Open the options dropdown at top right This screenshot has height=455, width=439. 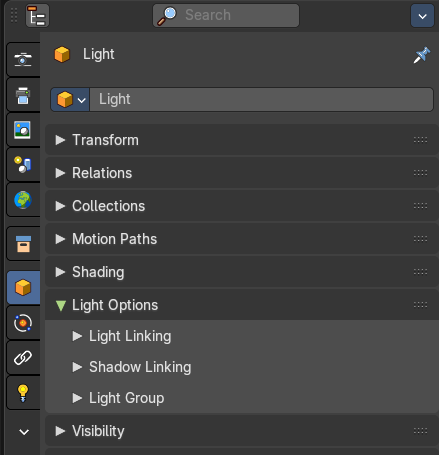coord(422,16)
